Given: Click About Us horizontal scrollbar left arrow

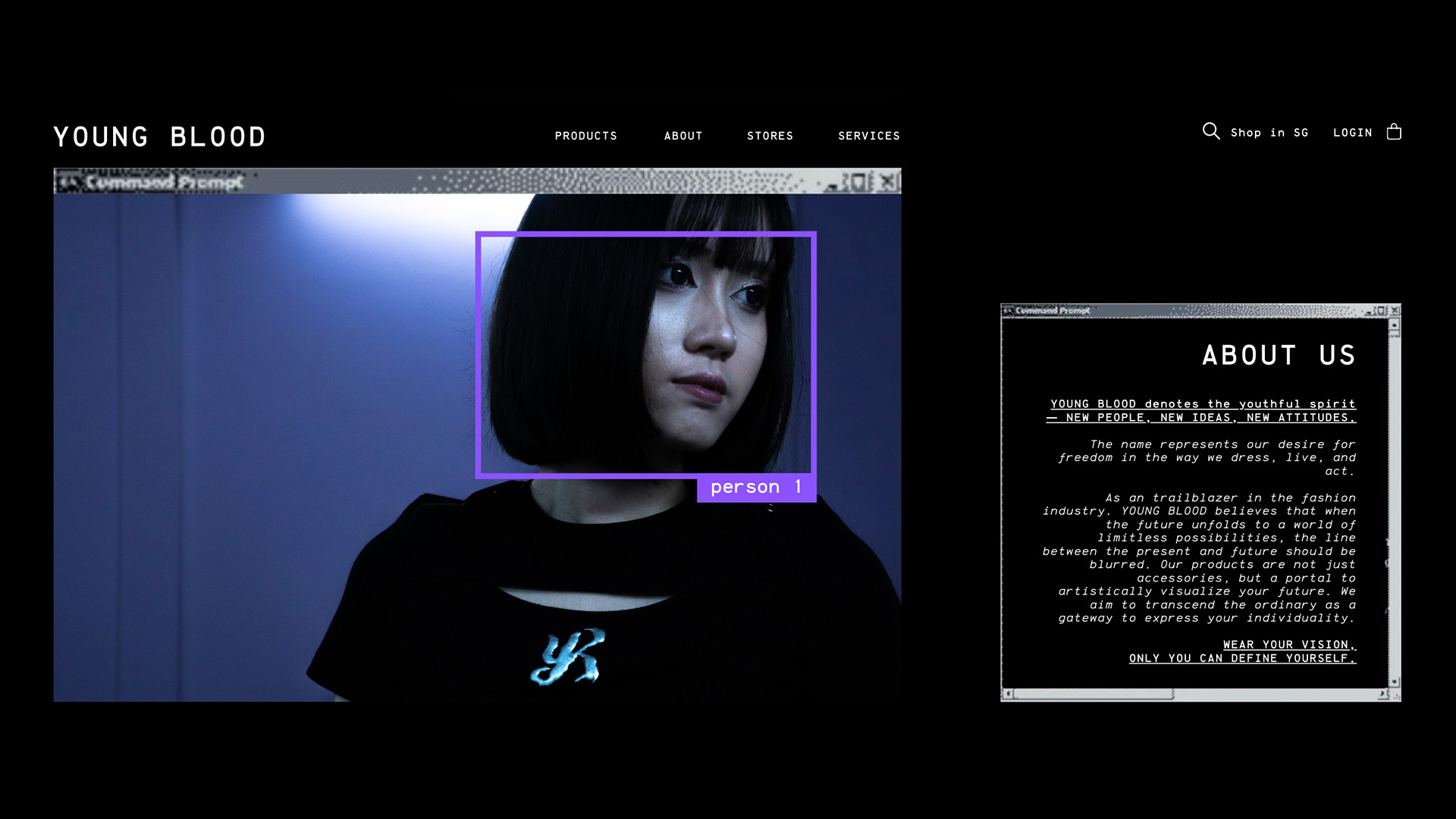Looking at the screenshot, I should pyautogui.click(x=1008, y=694).
